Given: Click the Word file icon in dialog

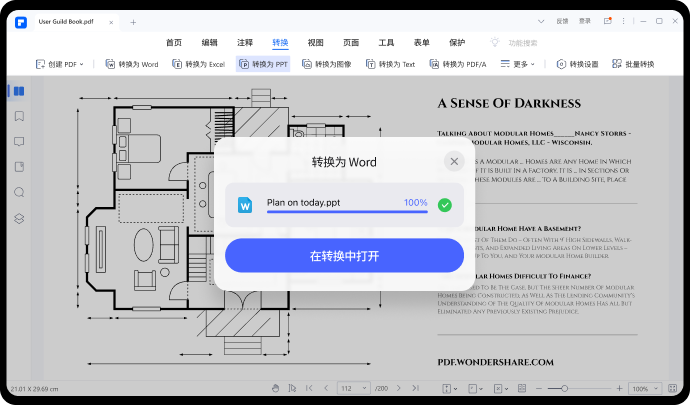Looking at the screenshot, I should click(245, 205).
